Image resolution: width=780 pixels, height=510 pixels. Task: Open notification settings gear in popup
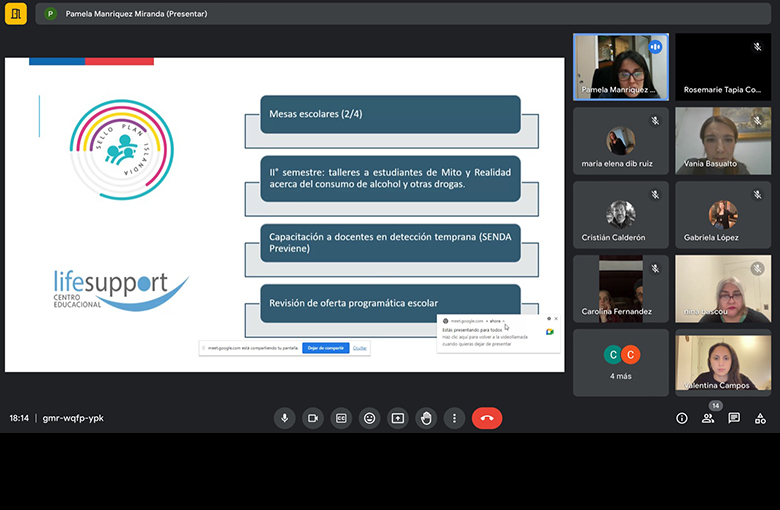tap(548, 319)
